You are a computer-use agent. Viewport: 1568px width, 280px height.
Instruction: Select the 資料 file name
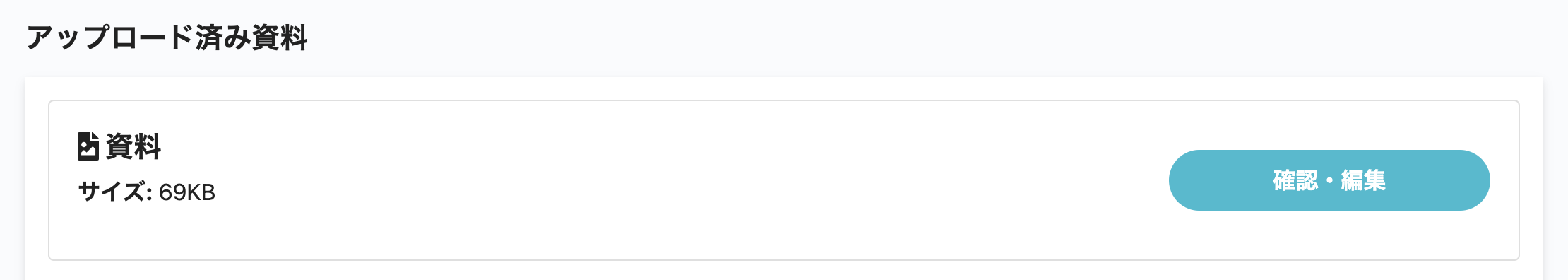[x=133, y=146]
